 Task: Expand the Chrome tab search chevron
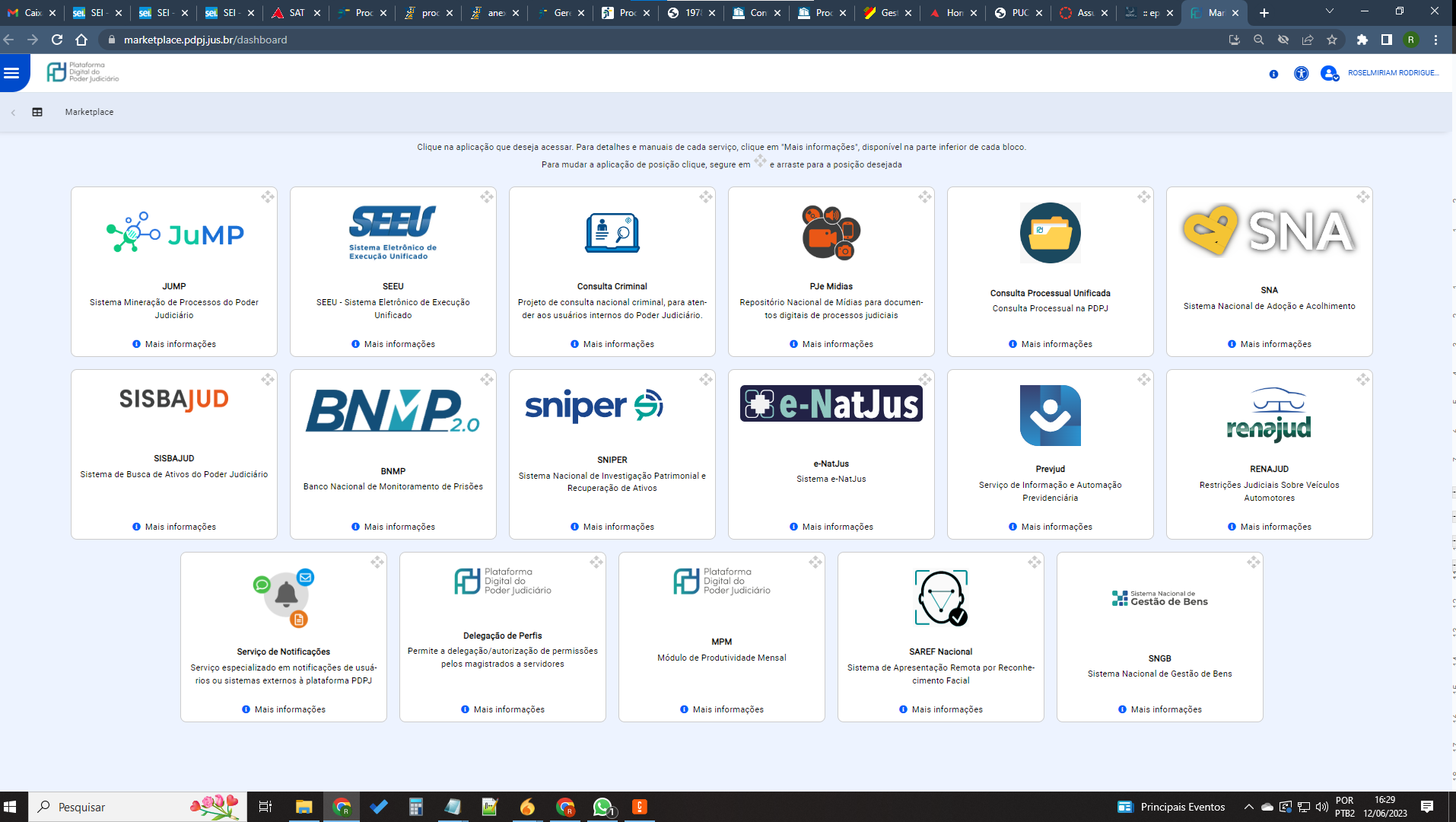pyautogui.click(x=1329, y=11)
